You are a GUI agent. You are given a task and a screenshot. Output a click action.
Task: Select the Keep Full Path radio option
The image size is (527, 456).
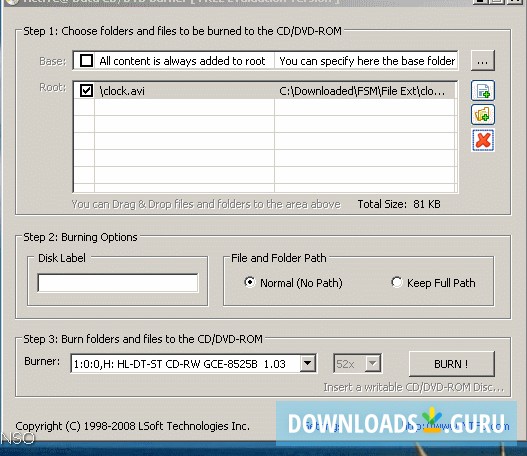click(x=397, y=282)
